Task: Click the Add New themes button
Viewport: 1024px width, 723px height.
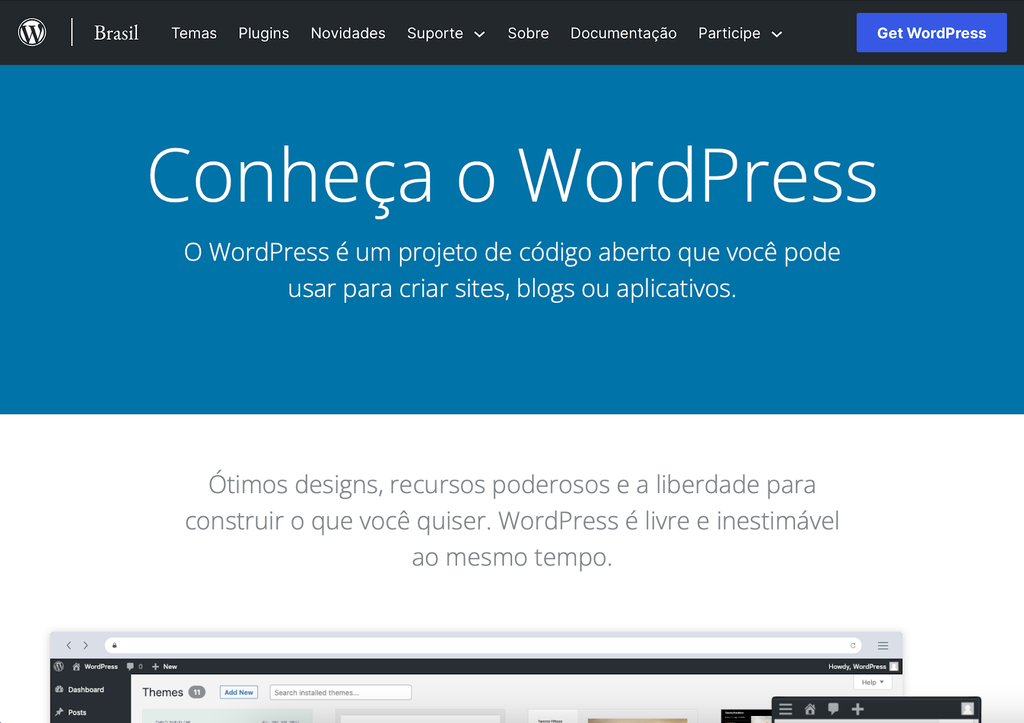Action: pos(238,691)
